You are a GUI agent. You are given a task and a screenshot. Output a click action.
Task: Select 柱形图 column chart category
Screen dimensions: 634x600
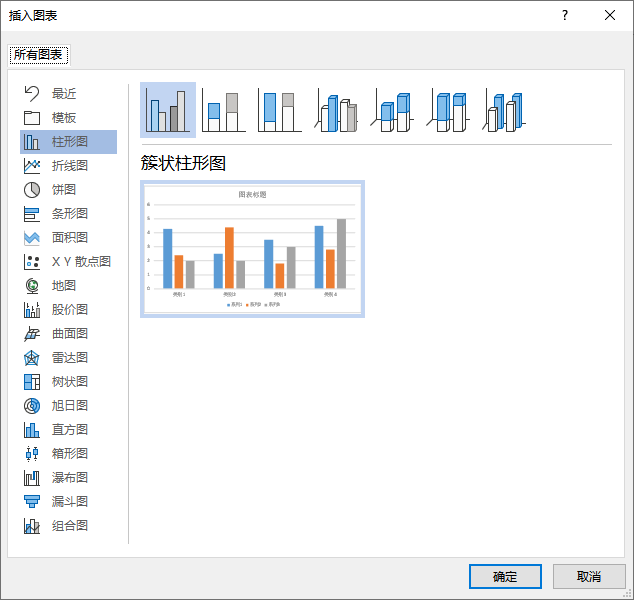(68, 142)
